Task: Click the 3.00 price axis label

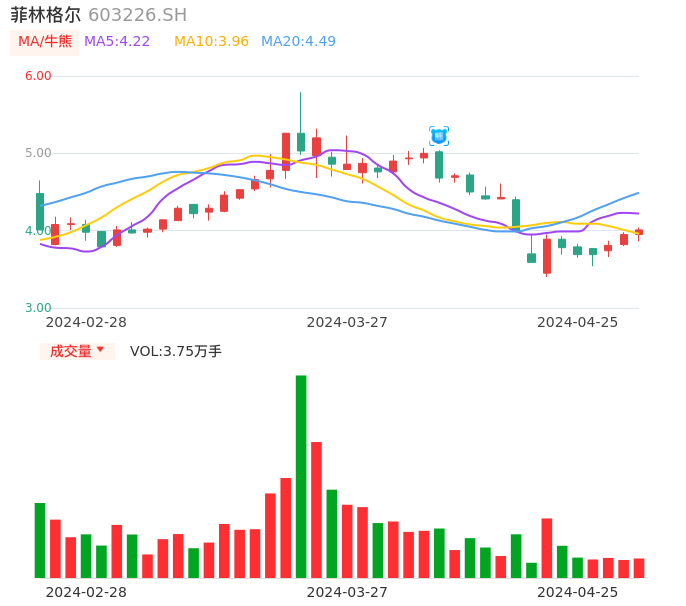Action: pos(38,308)
